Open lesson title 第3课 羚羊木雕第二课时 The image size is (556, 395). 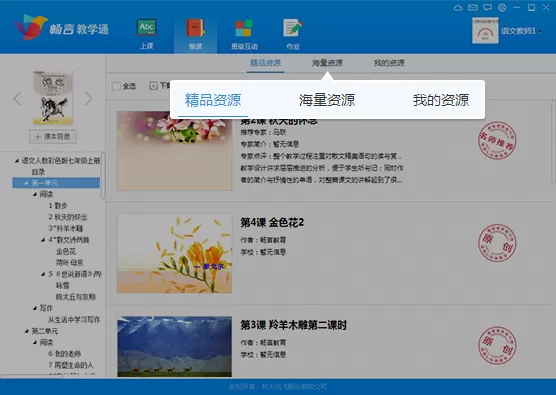(293, 325)
